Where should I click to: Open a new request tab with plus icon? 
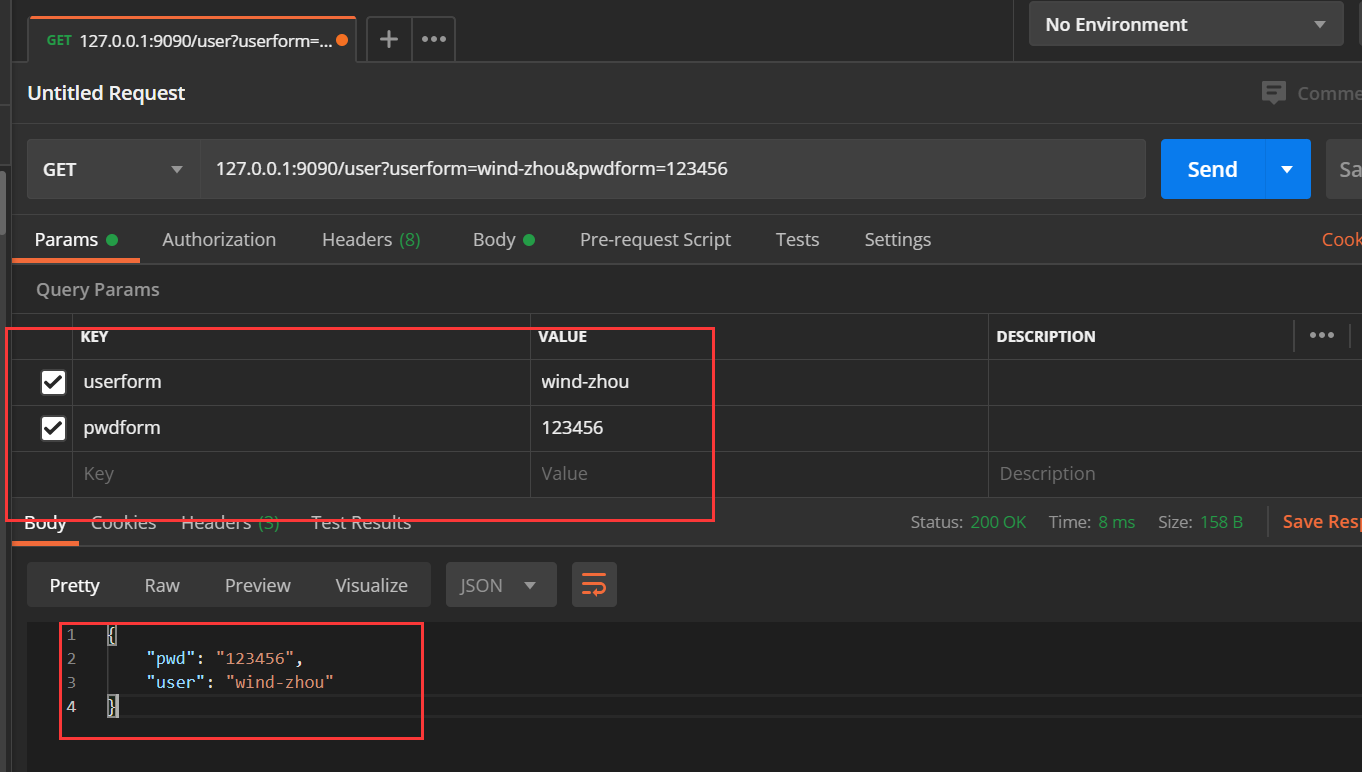(389, 40)
